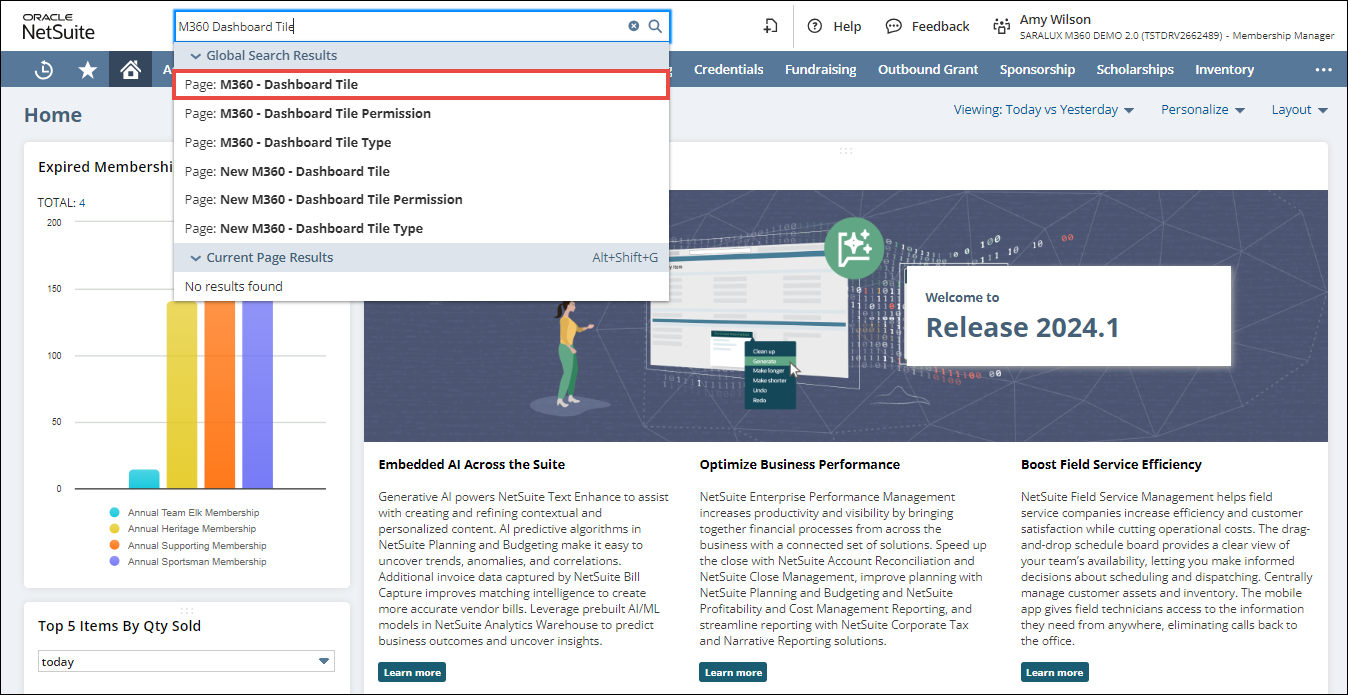
Task: Click Learn more under Embedded AI Across the Suite
Action: point(412,672)
